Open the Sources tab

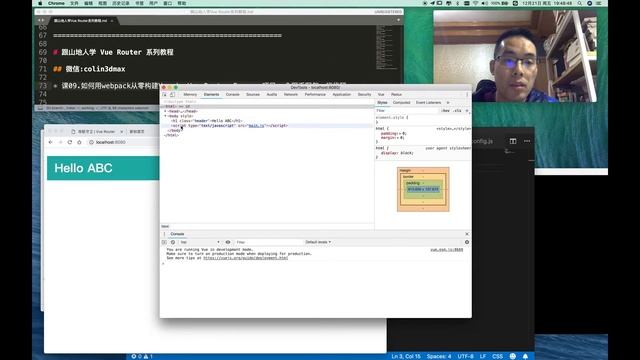(x=253, y=94)
